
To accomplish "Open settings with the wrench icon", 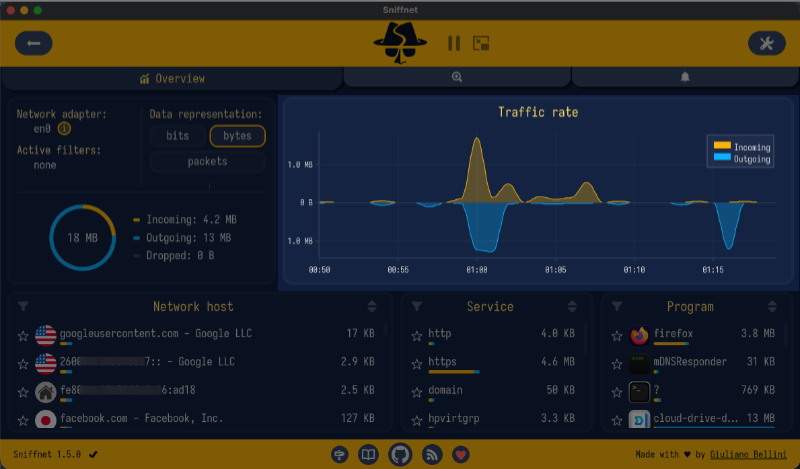I will pyautogui.click(x=766, y=43).
